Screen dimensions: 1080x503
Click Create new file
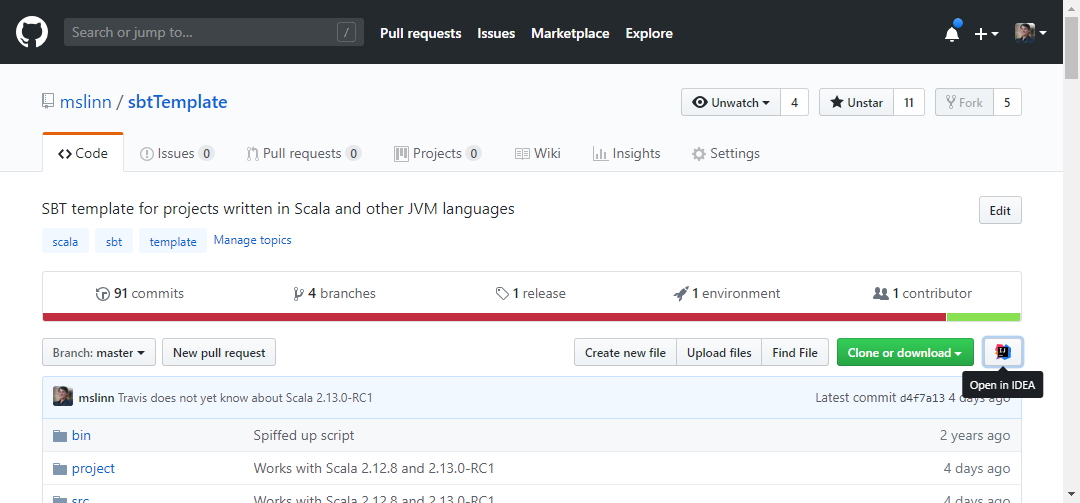[x=625, y=352]
